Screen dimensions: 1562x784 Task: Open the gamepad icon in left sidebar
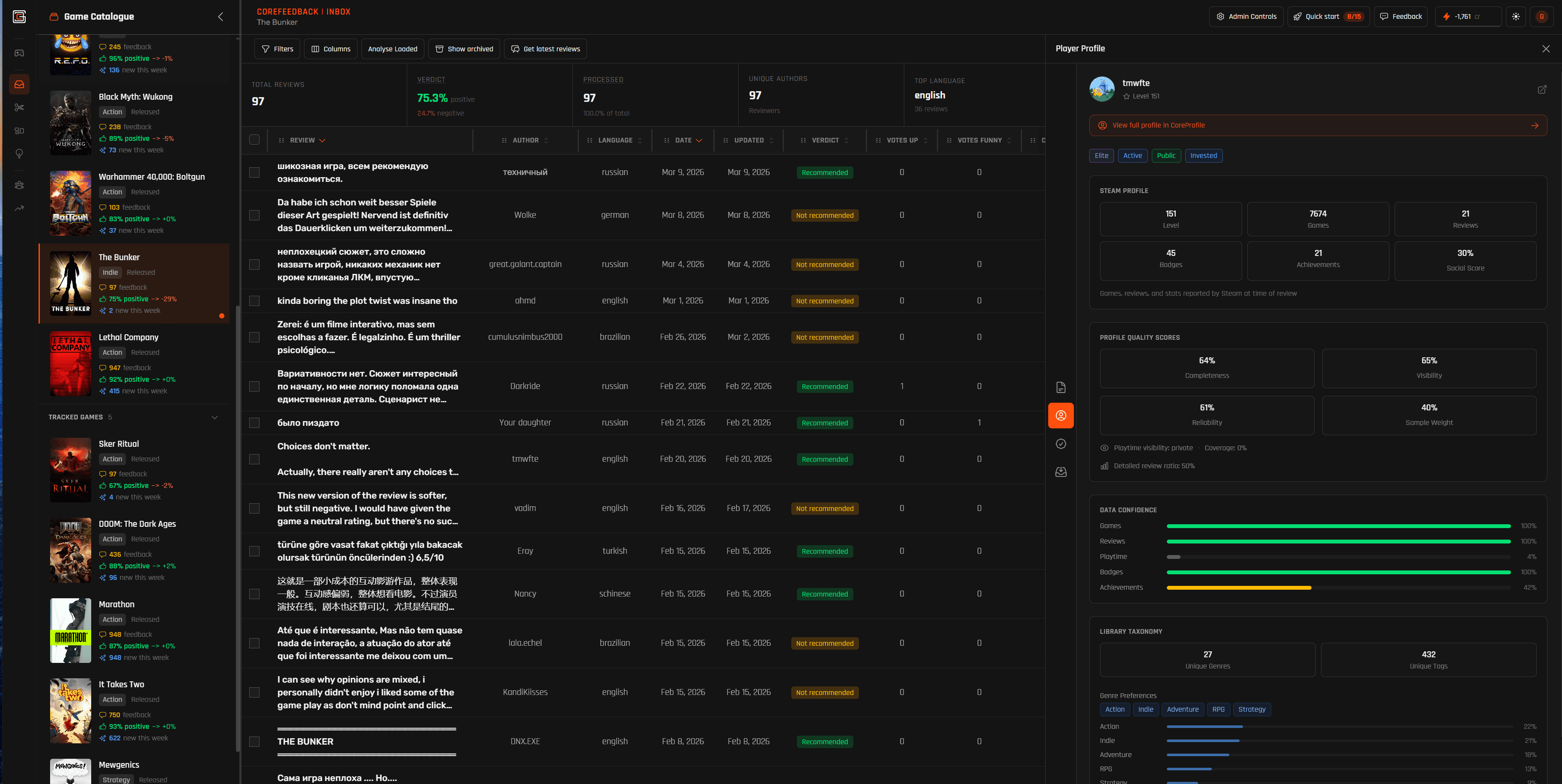(19, 53)
